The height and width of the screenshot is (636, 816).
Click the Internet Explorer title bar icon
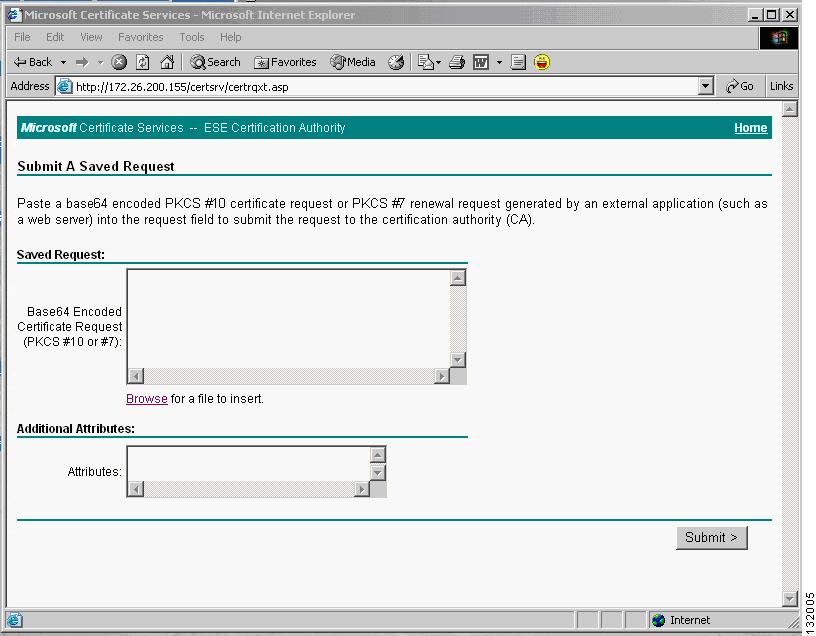(x=15, y=15)
